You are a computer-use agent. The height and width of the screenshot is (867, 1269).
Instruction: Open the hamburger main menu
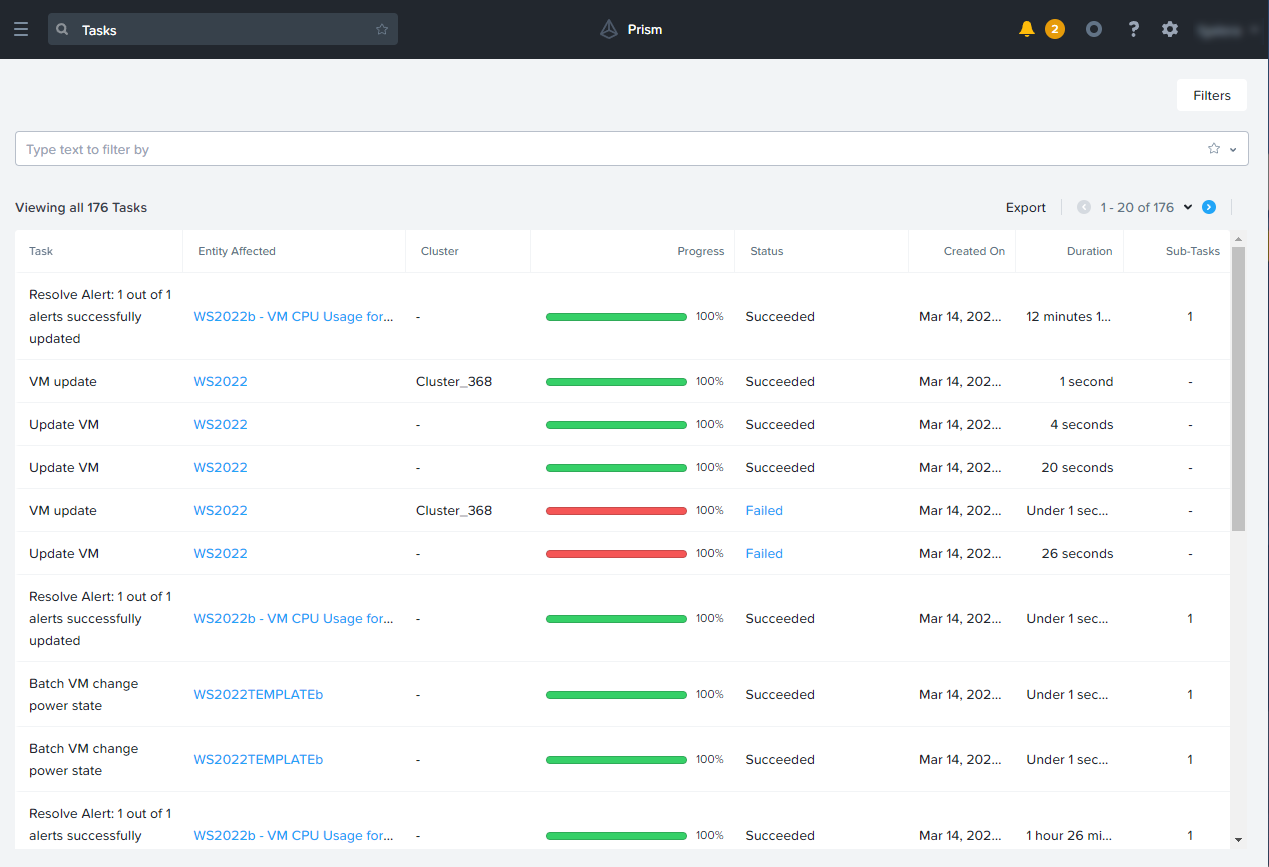pyautogui.click(x=21, y=30)
